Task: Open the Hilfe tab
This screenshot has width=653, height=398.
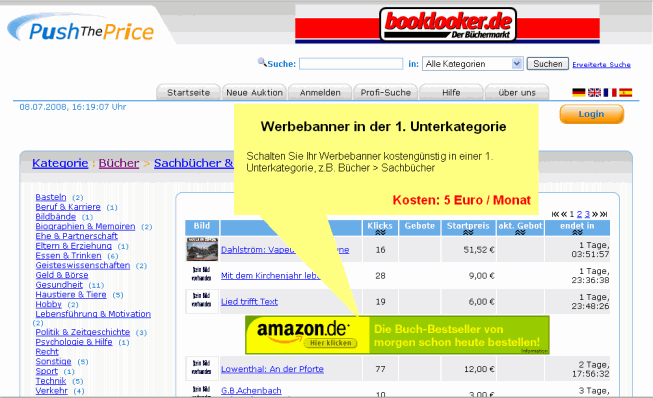Action: 451,92
